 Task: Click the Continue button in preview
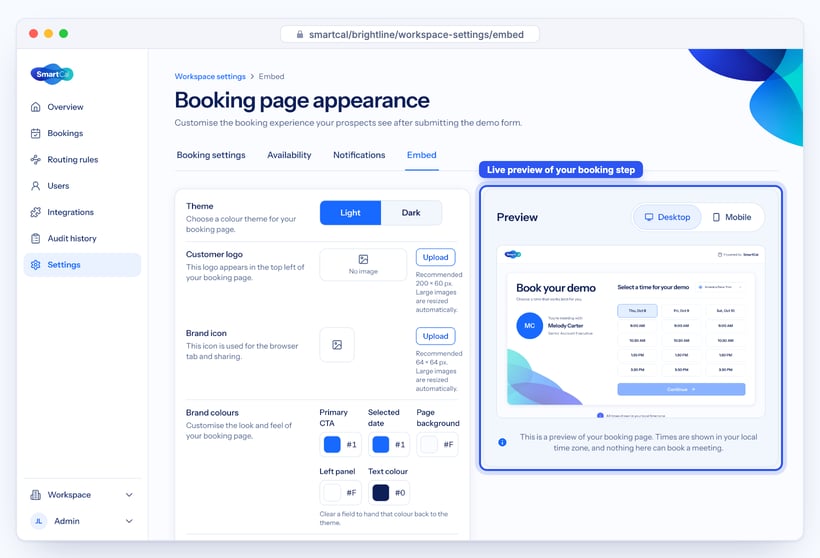click(x=681, y=389)
